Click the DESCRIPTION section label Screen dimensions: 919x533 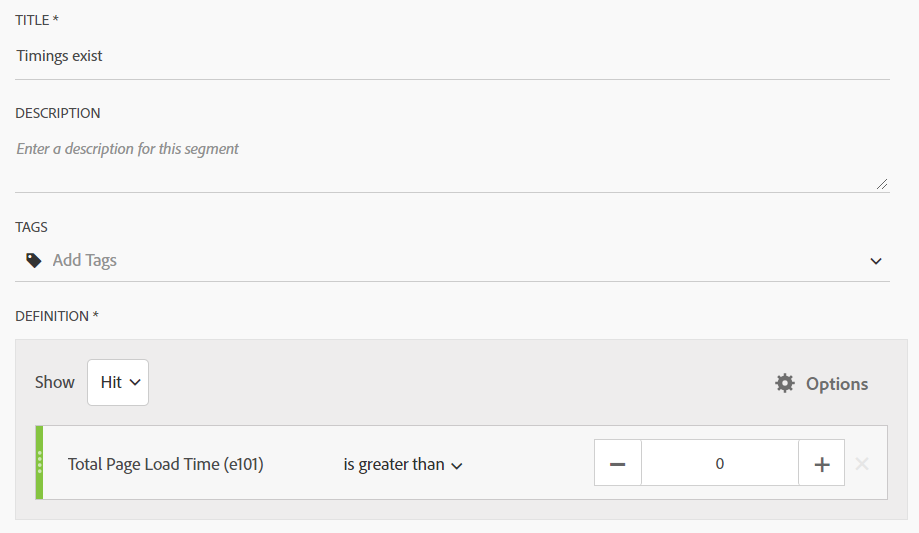point(58,113)
